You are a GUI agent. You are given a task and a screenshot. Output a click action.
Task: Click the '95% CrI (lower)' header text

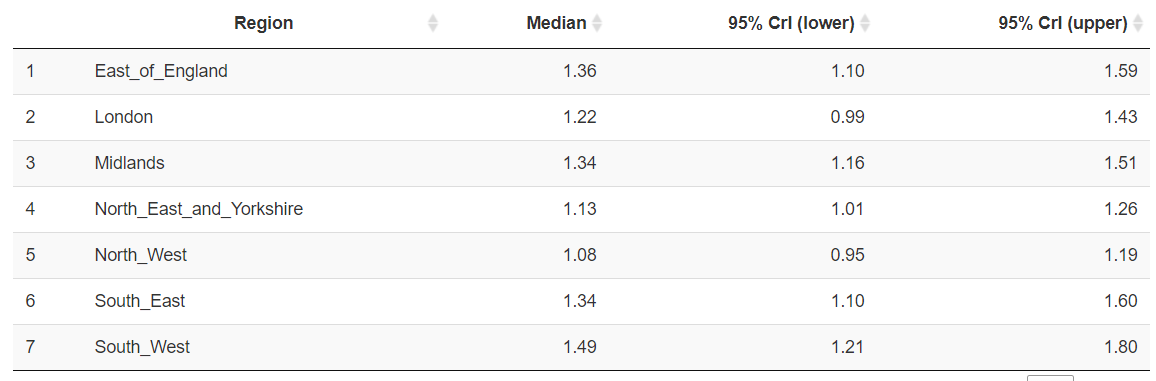point(791,24)
